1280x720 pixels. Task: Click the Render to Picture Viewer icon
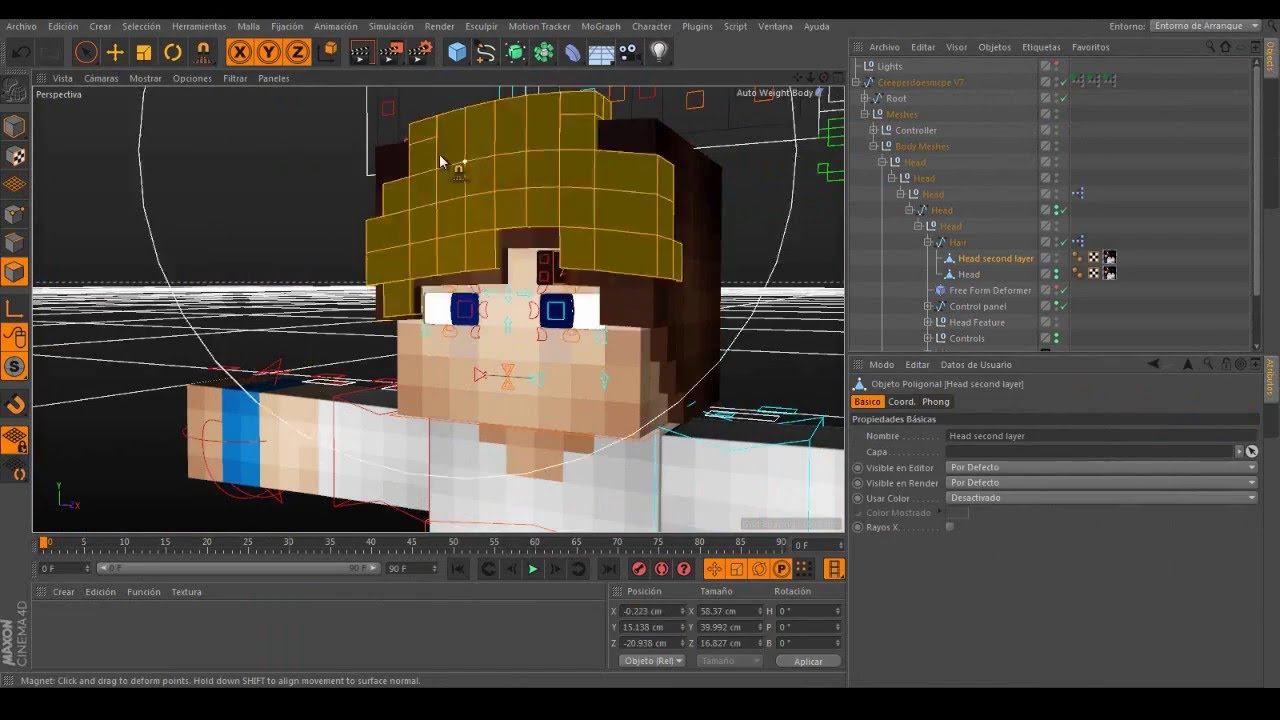click(391, 52)
